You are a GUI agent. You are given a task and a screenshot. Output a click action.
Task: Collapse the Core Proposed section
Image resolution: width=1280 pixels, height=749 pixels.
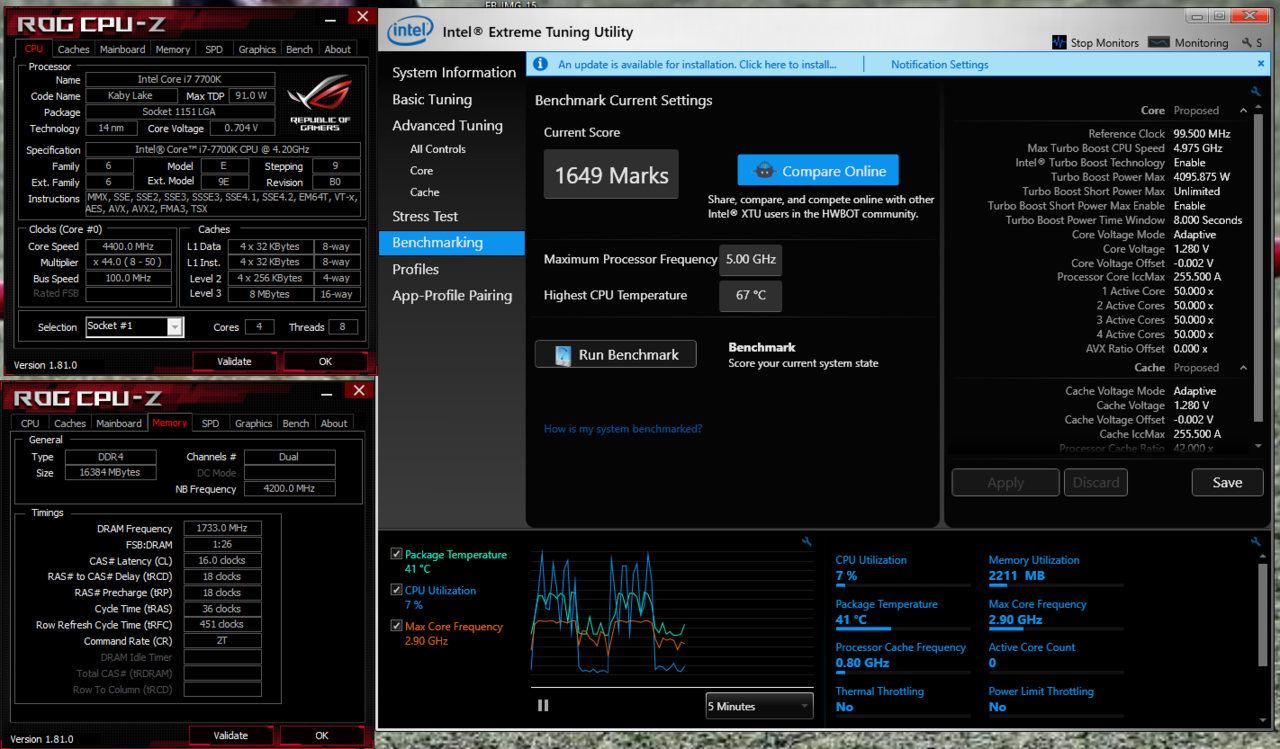[1243, 111]
